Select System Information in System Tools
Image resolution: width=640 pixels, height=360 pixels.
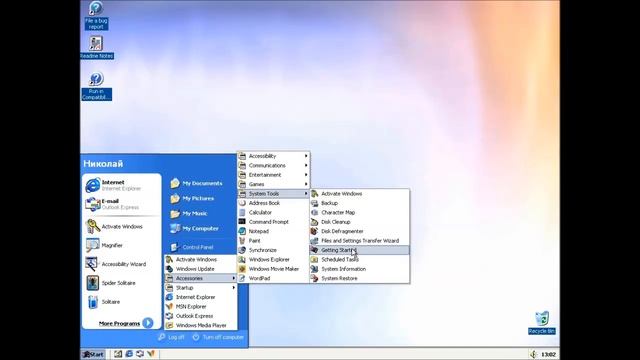pos(360,269)
